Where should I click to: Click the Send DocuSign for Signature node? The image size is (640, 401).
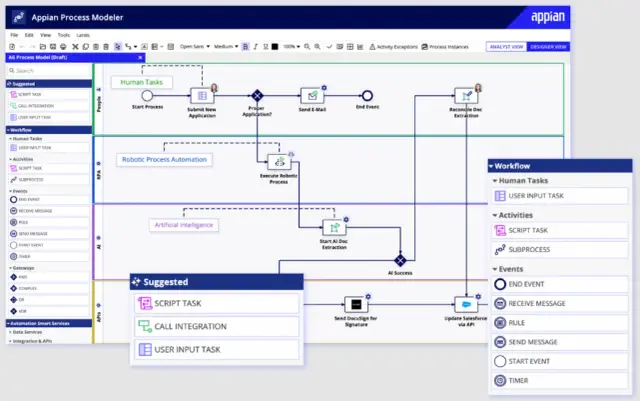pos(353,303)
